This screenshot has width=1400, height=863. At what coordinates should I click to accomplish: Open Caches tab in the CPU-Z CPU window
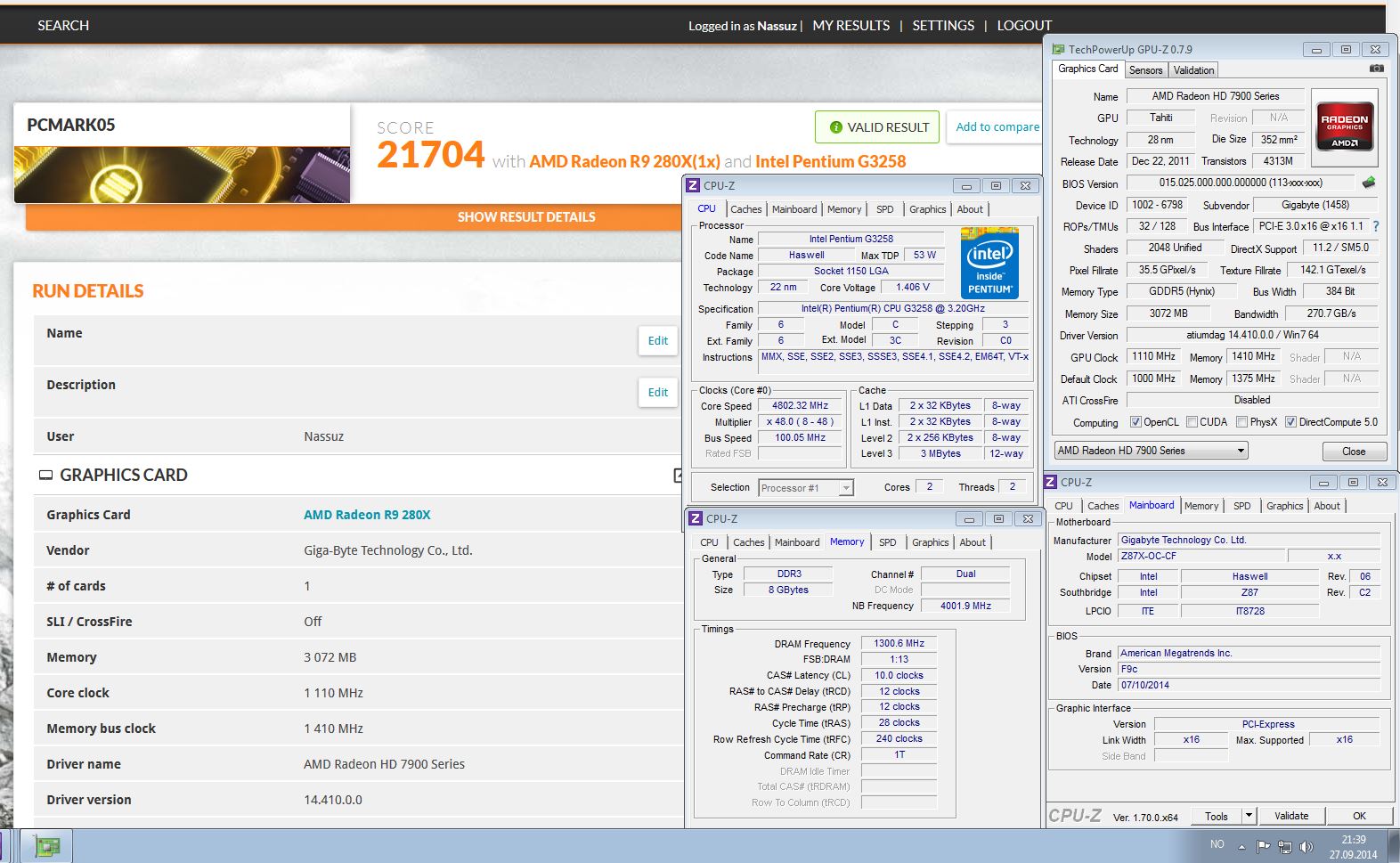(745, 209)
